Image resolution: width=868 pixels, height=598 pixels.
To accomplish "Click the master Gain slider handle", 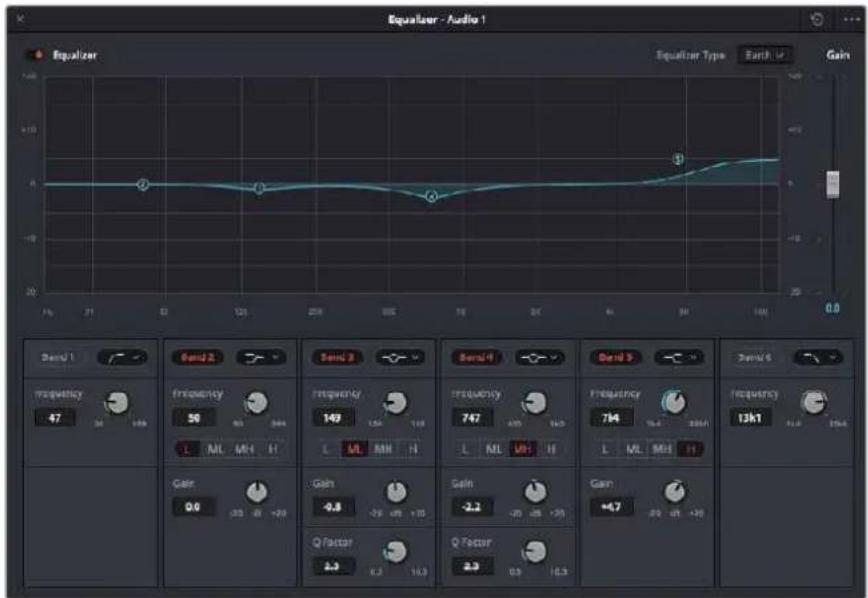I will coord(832,184).
